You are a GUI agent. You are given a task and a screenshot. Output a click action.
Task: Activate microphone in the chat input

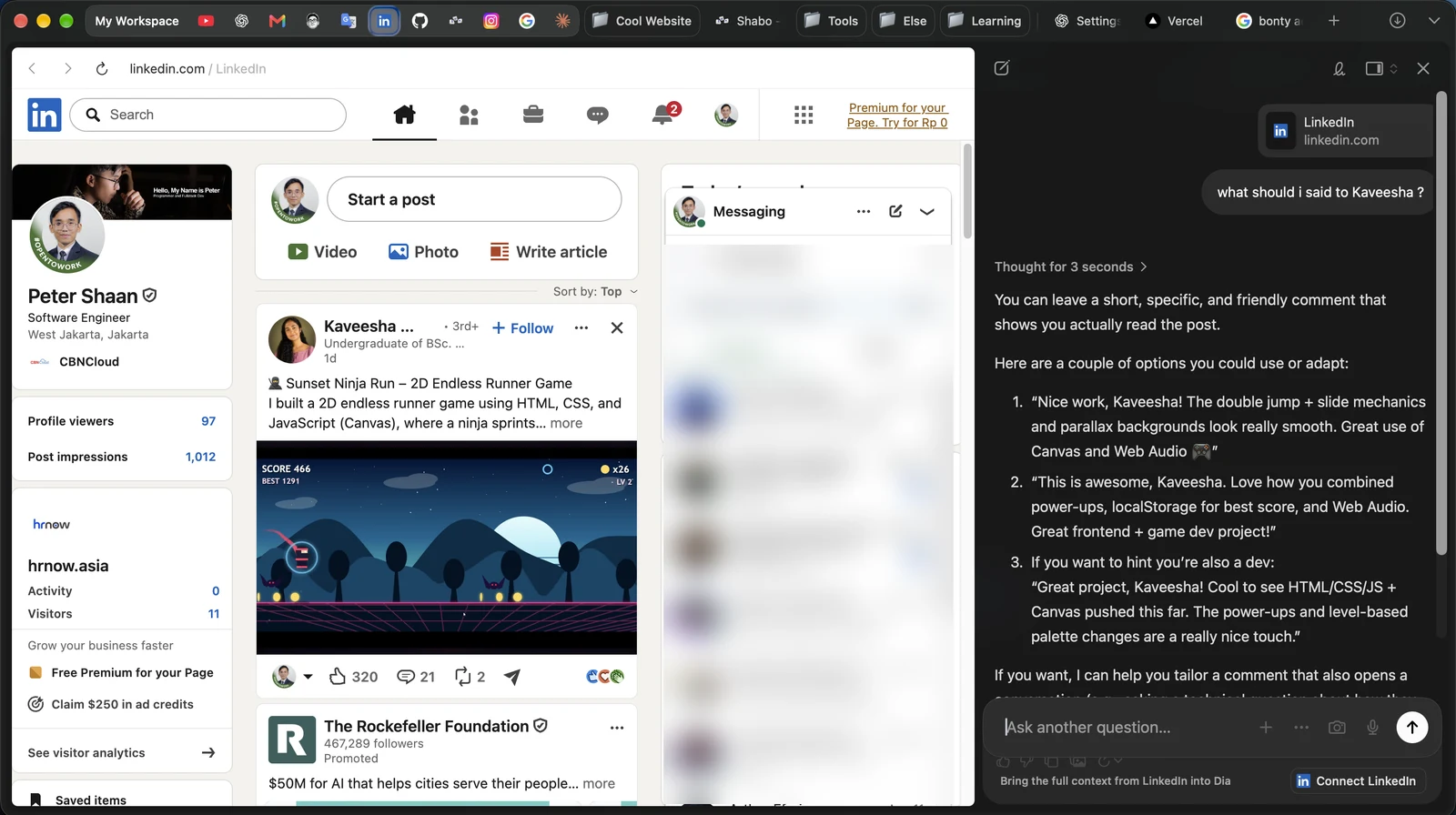coord(1372,728)
